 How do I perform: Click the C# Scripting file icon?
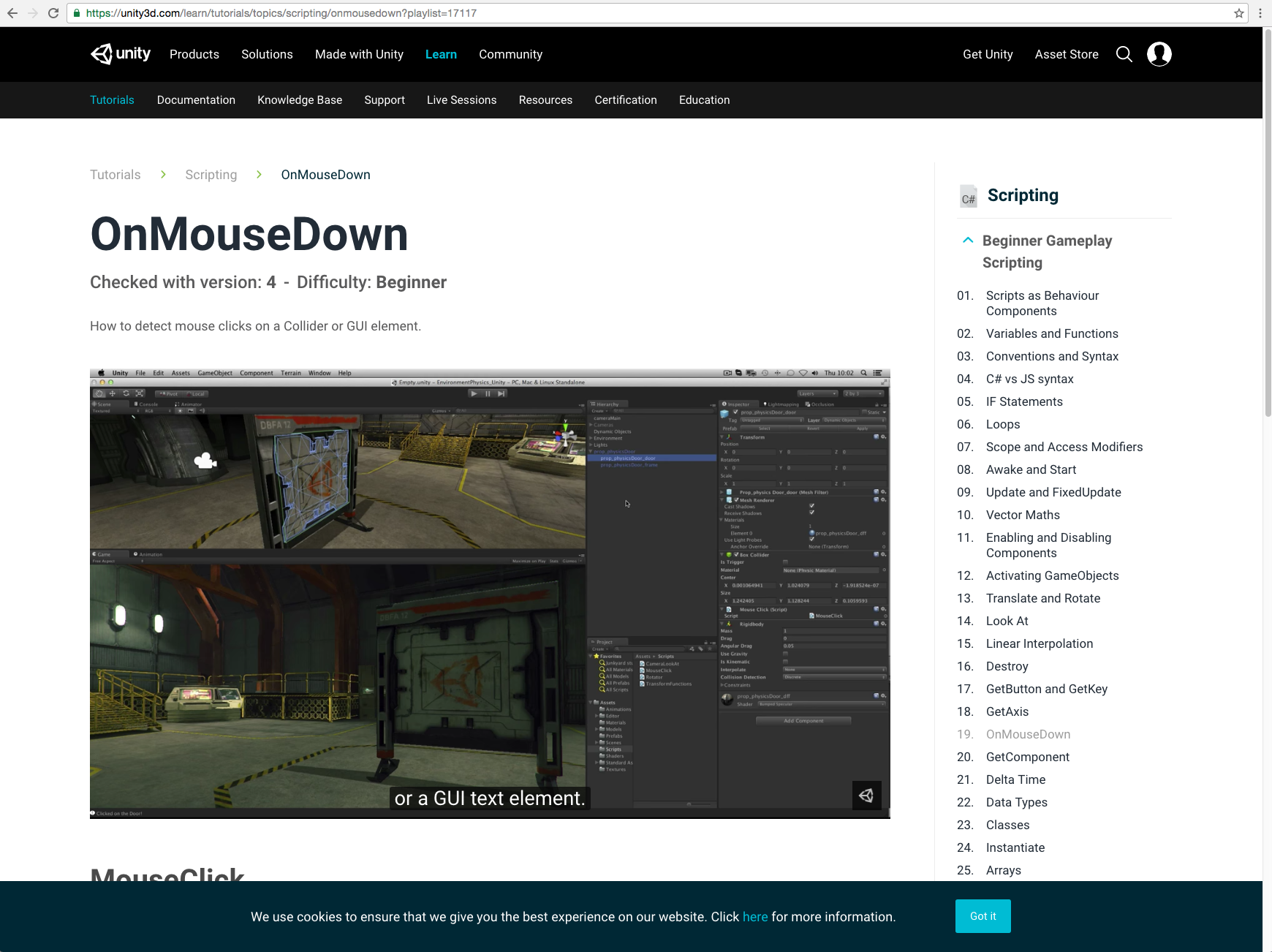pos(969,196)
